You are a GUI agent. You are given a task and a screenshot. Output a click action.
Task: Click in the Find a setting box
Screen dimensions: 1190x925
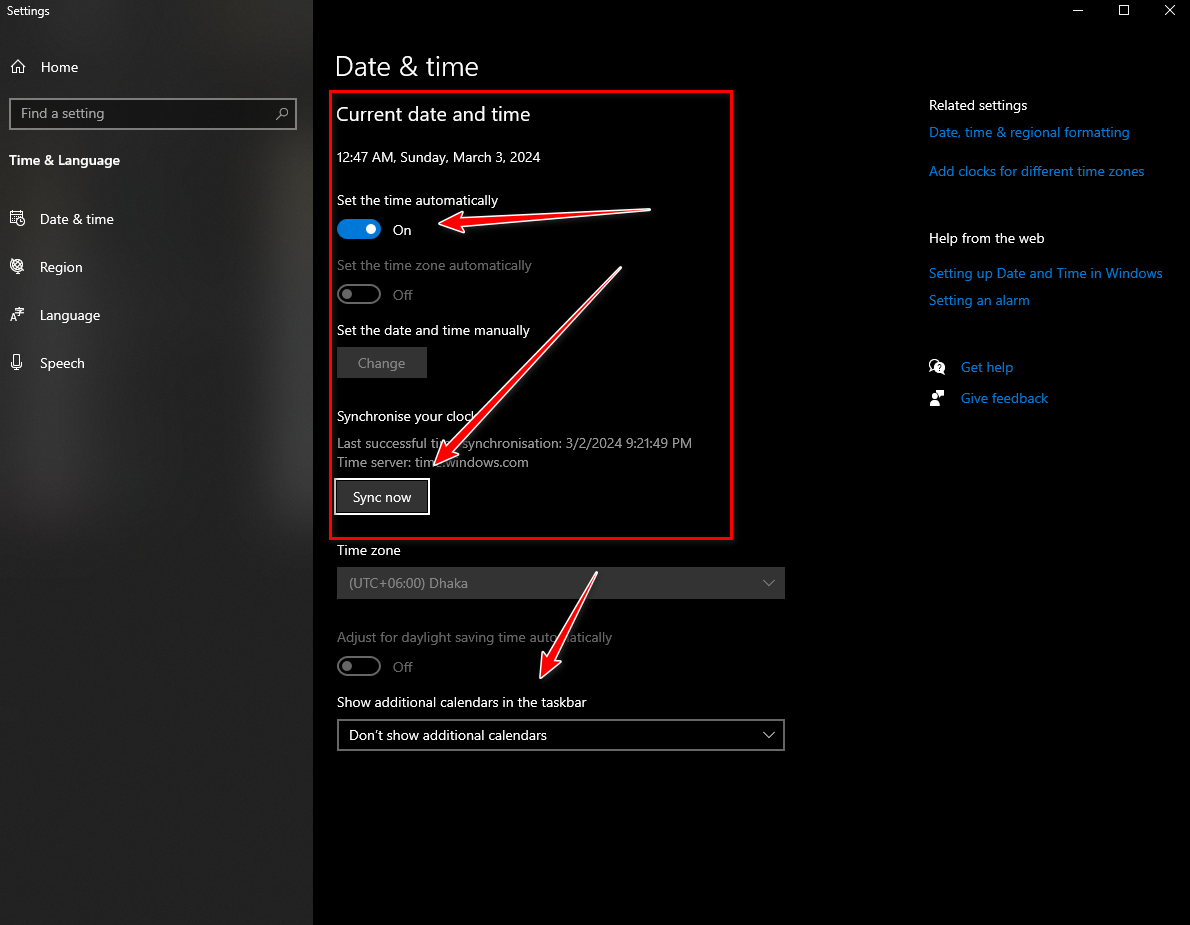[140, 114]
